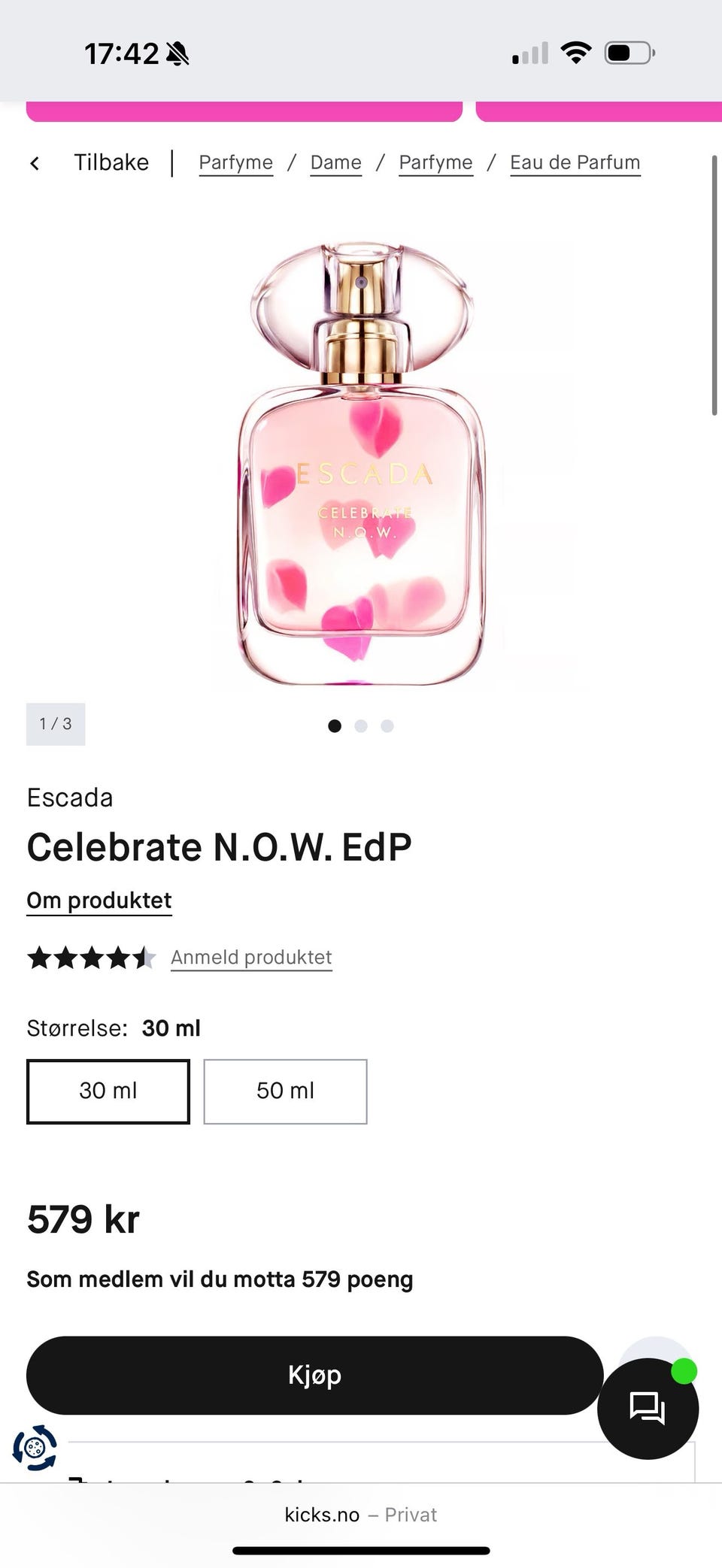Tap the Escada perfume bottle image
722x1568 pixels.
(x=362, y=466)
